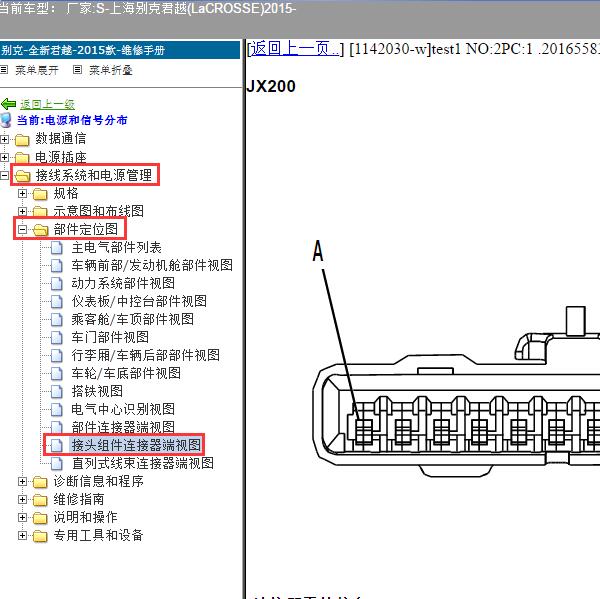This screenshot has width=600, height=599.
Task: Expand the 维修指南 tree node
Action: (x=22, y=499)
